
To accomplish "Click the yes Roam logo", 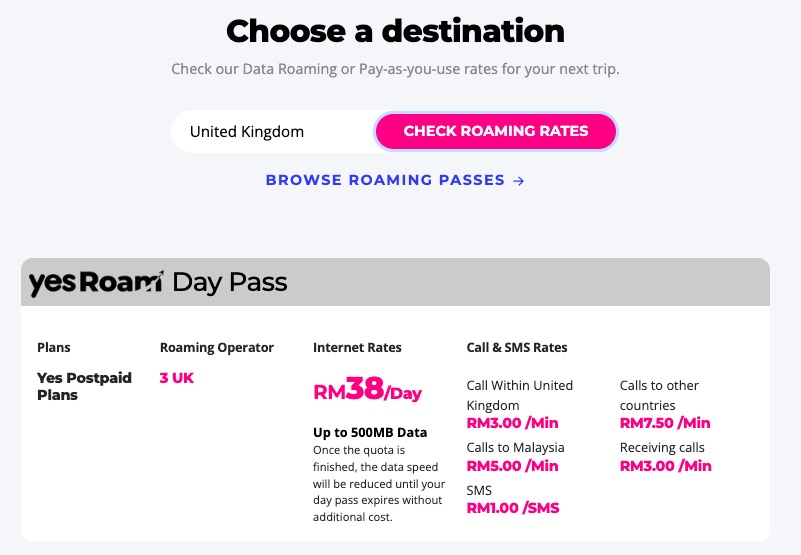I will point(96,283).
